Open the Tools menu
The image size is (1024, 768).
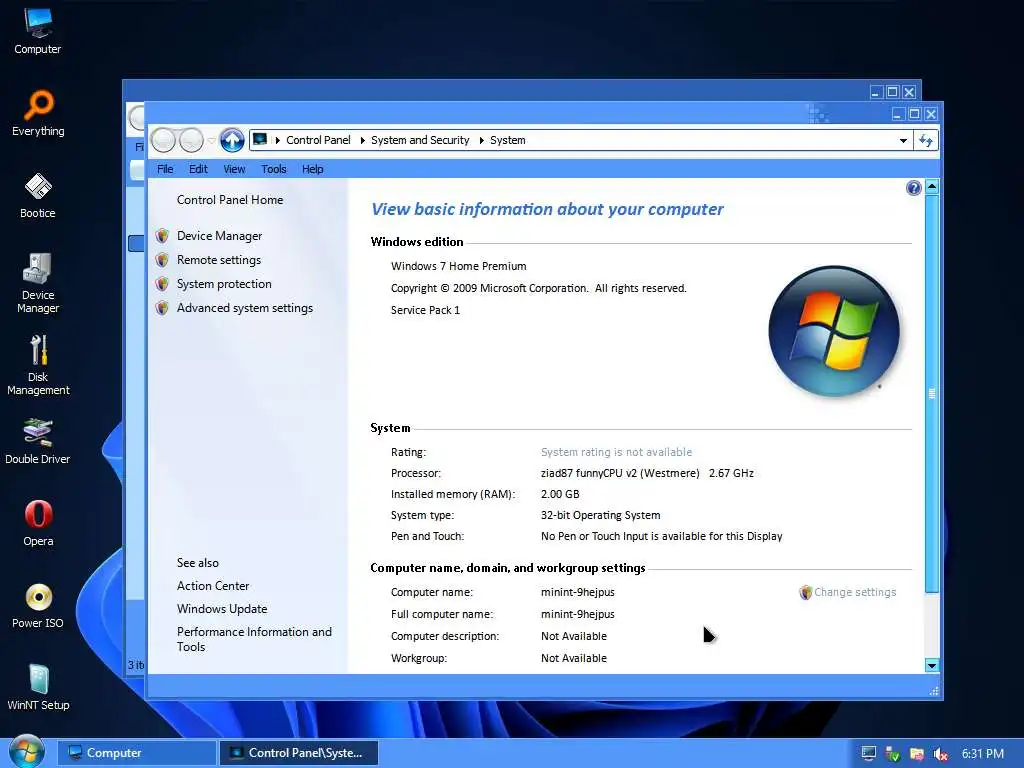pyautogui.click(x=274, y=169)
